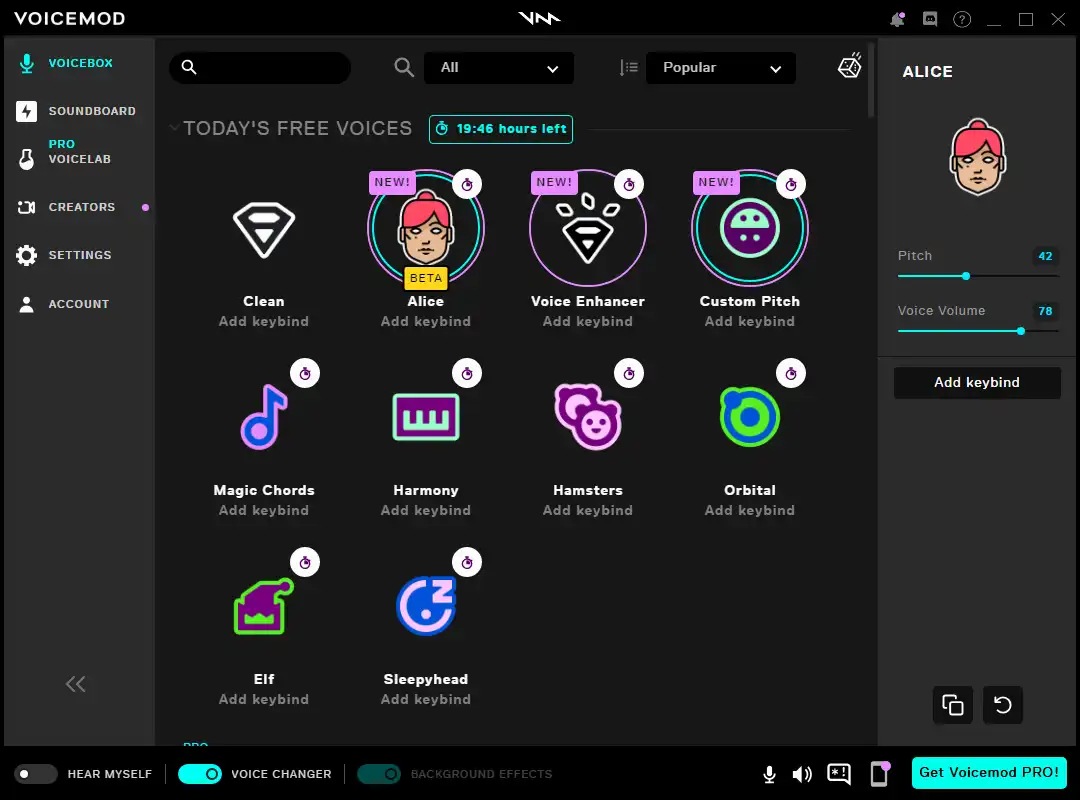The image size is (1080, 800).
Task: Copy Alice voice settings icon
Action: coord(953,705)
